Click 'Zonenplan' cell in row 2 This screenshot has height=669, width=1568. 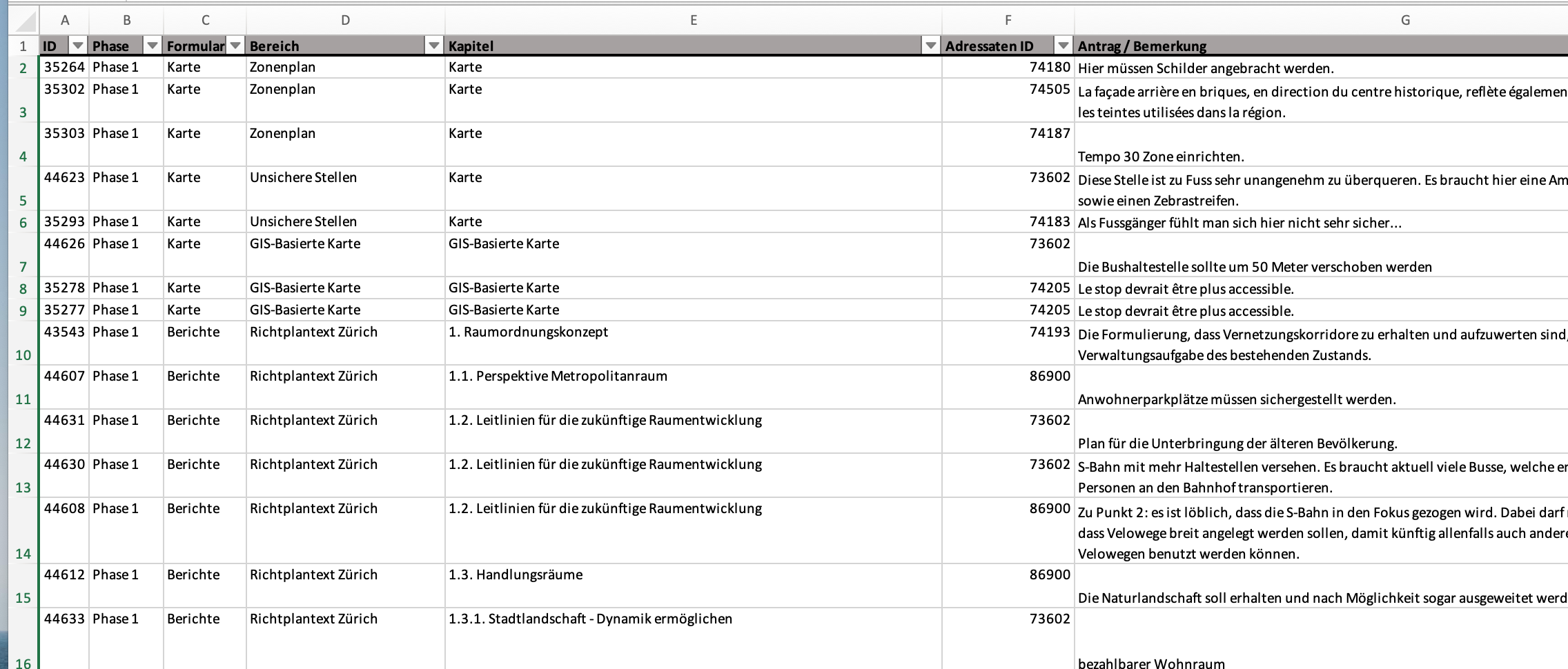(346, 68)
